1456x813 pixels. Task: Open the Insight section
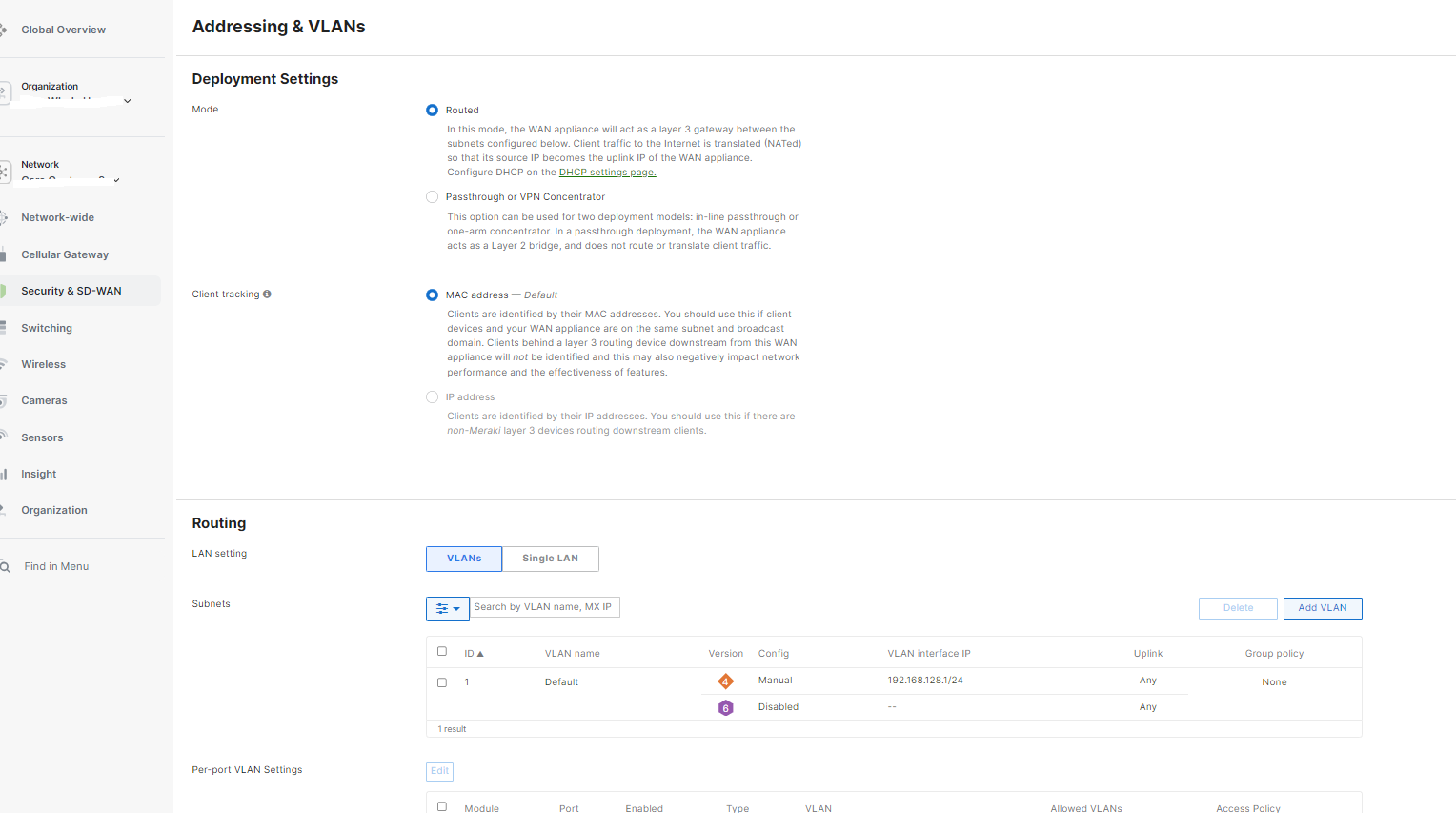pos(37,474)
